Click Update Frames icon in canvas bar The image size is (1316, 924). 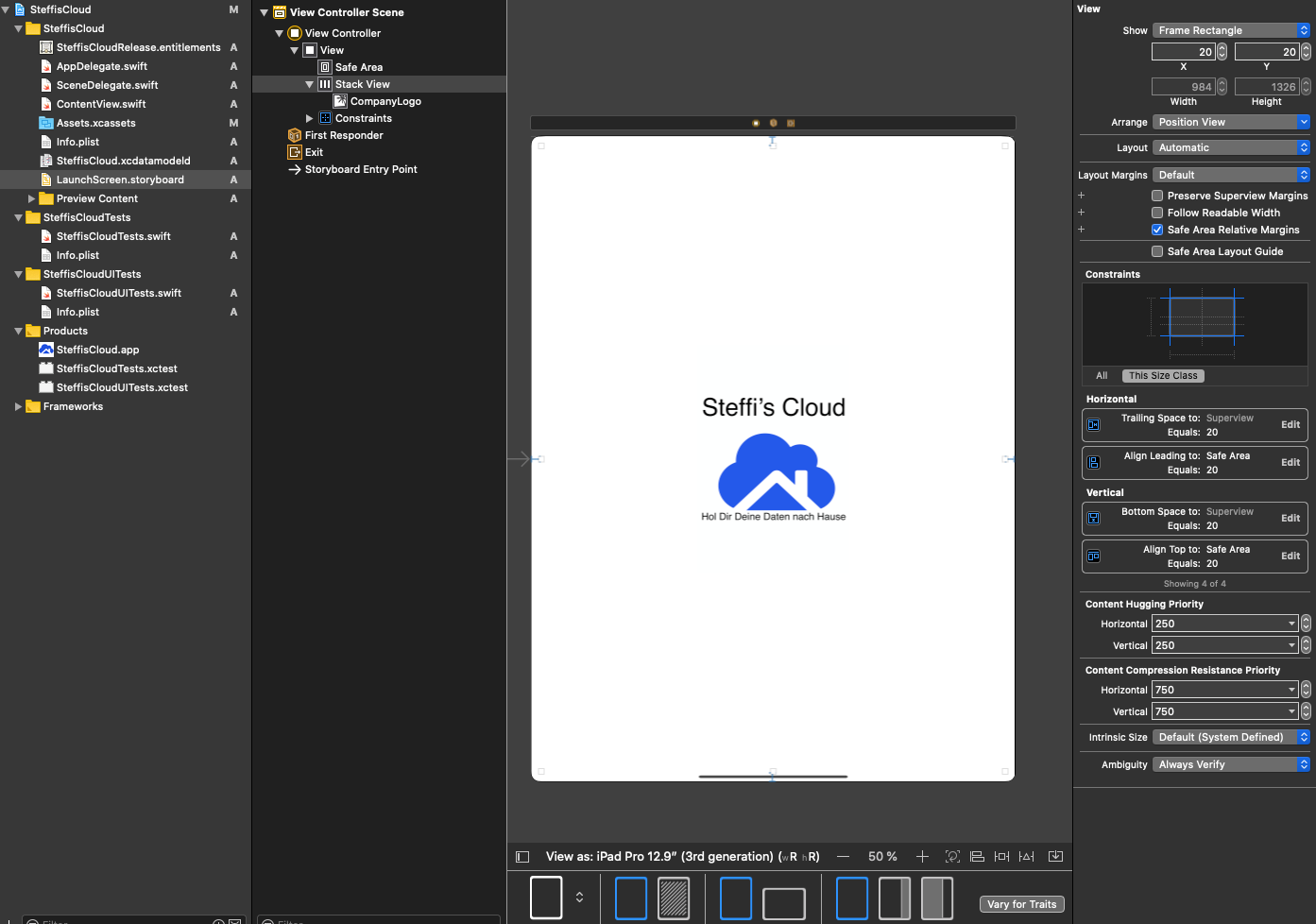[x=952, y=857]
